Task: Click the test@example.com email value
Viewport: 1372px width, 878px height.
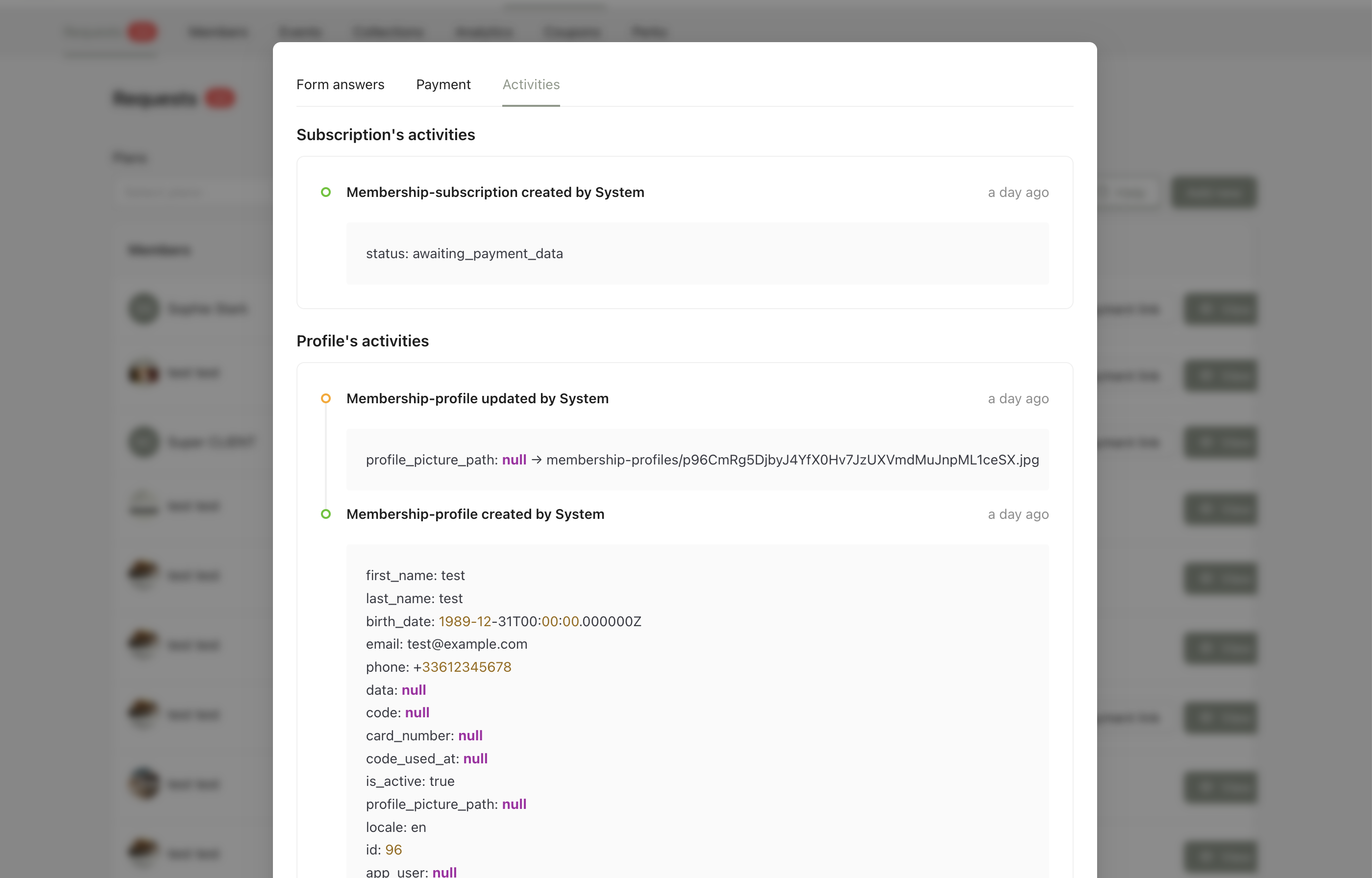Action: point(467,644)
